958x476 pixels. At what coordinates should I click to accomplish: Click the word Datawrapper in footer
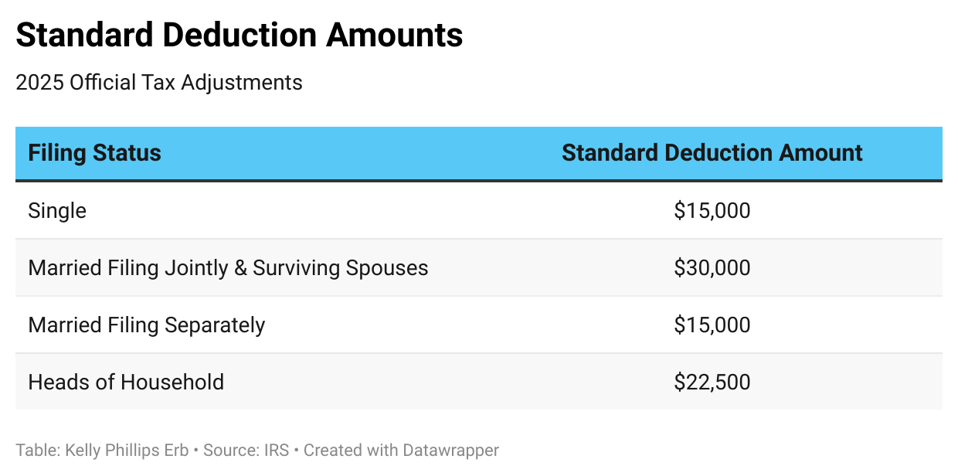[x=451, y=450]
